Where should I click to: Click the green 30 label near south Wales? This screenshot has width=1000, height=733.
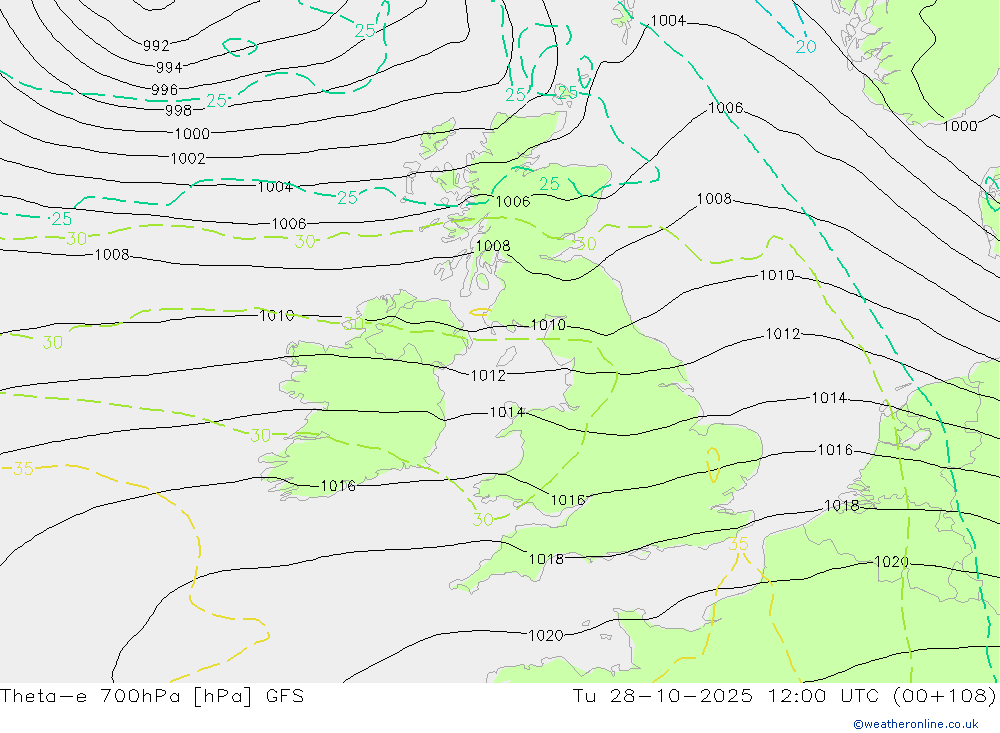tap(483, 520)
